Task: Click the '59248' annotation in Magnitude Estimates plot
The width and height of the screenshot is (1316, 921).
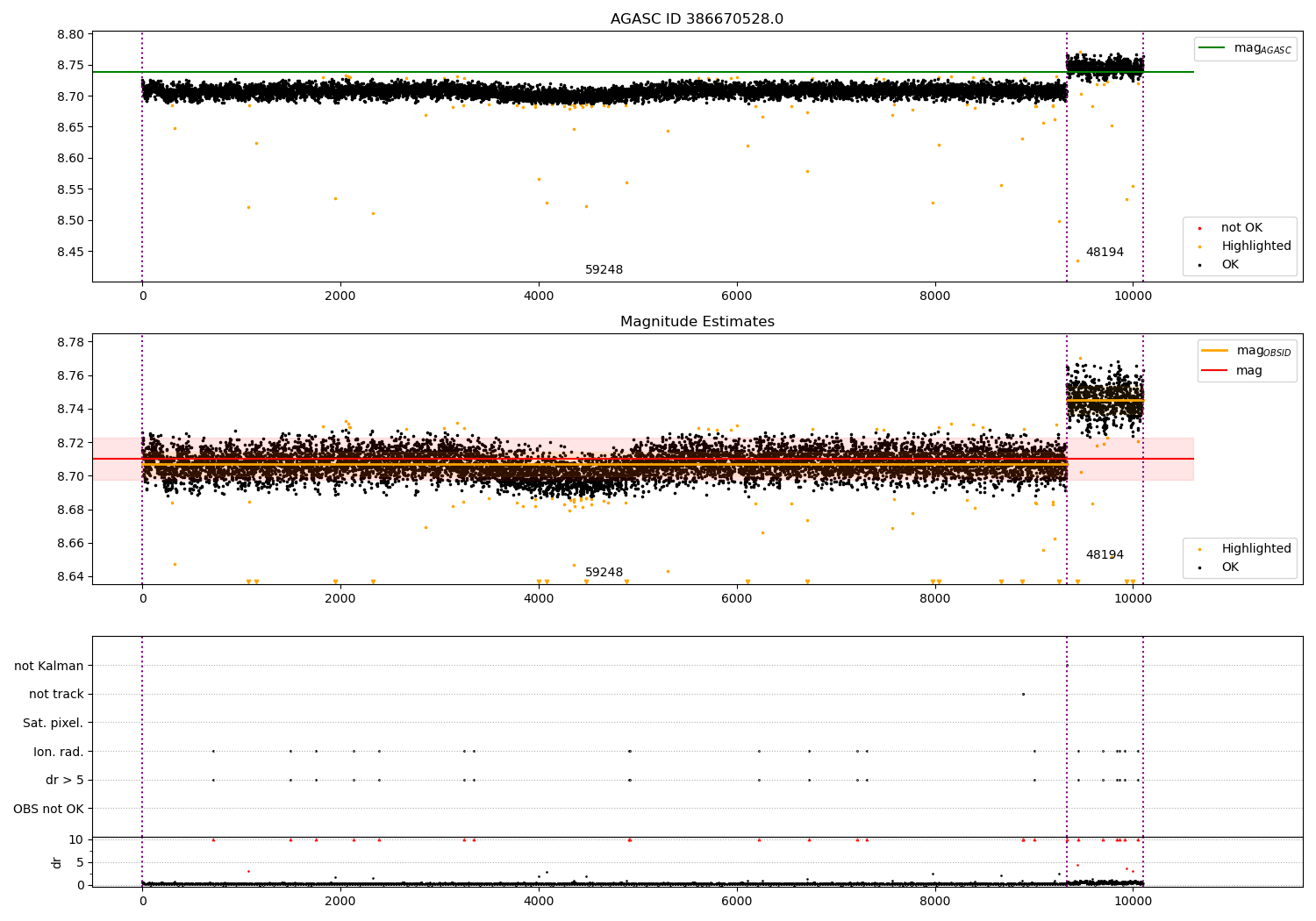Action: coord(604,573)
